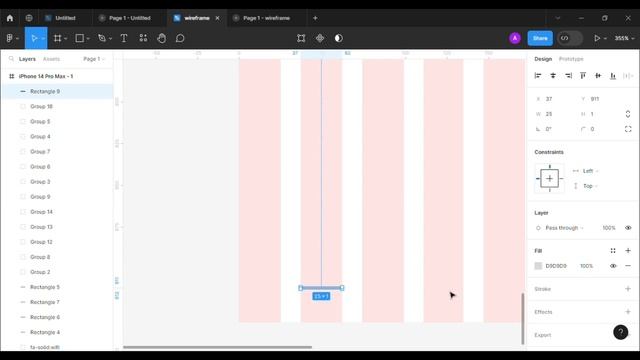Open a new tab with plus button
Screen dimensions: 640x360
click(315, 18)
